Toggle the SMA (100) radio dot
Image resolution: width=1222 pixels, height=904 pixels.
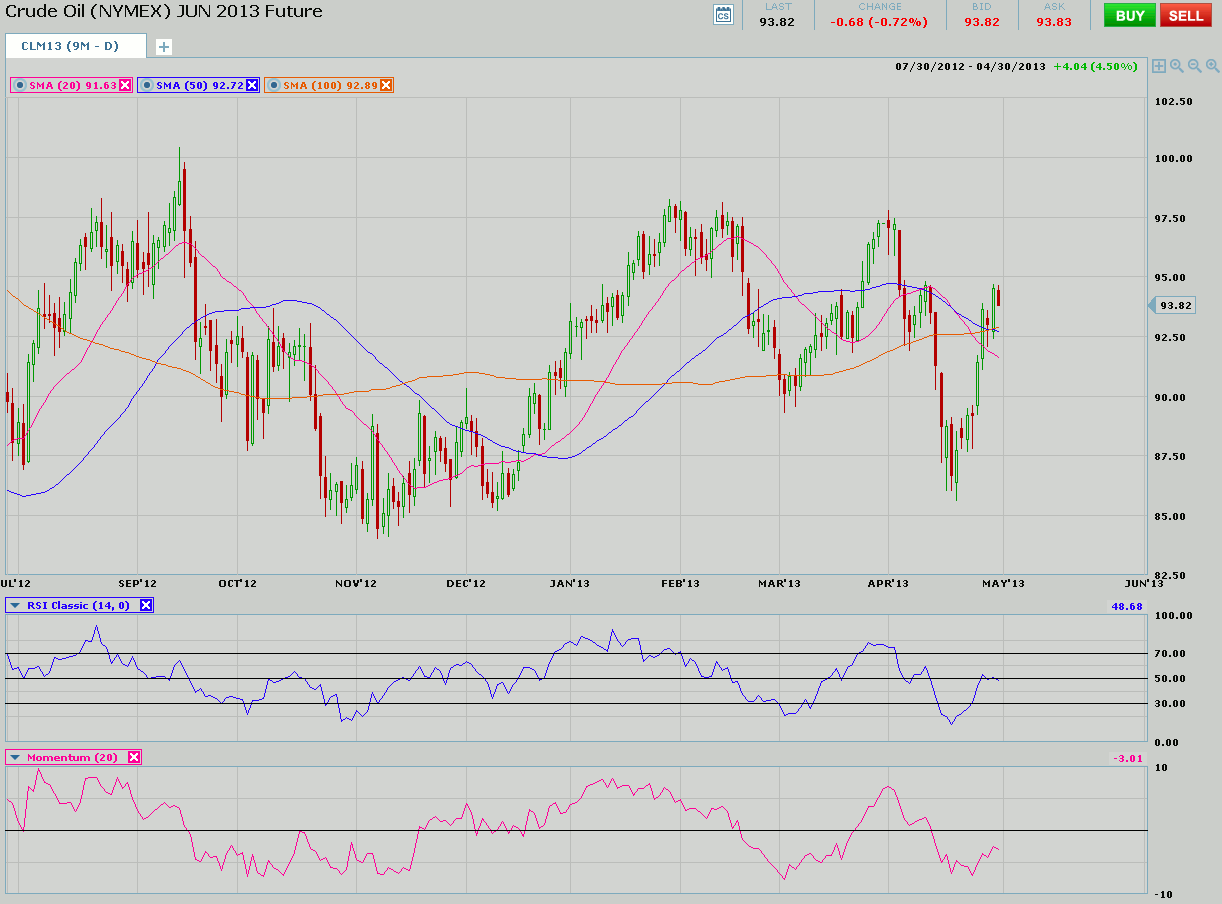(x=274, y=86)
